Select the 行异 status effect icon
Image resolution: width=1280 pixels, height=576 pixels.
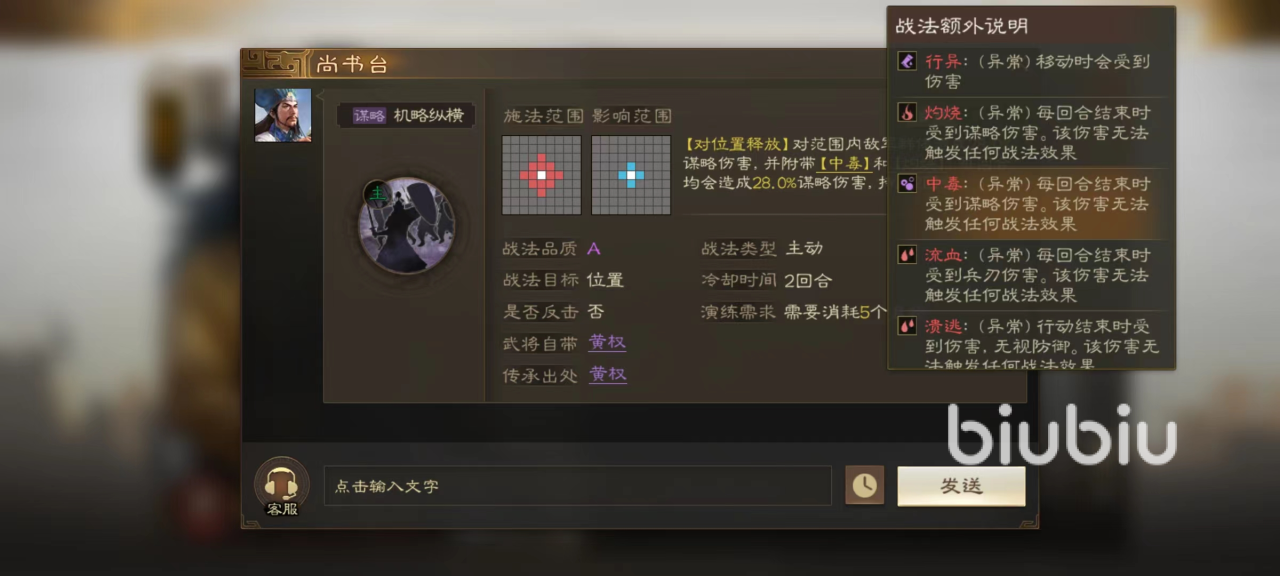pyautogui.click(x=907, y=62)
